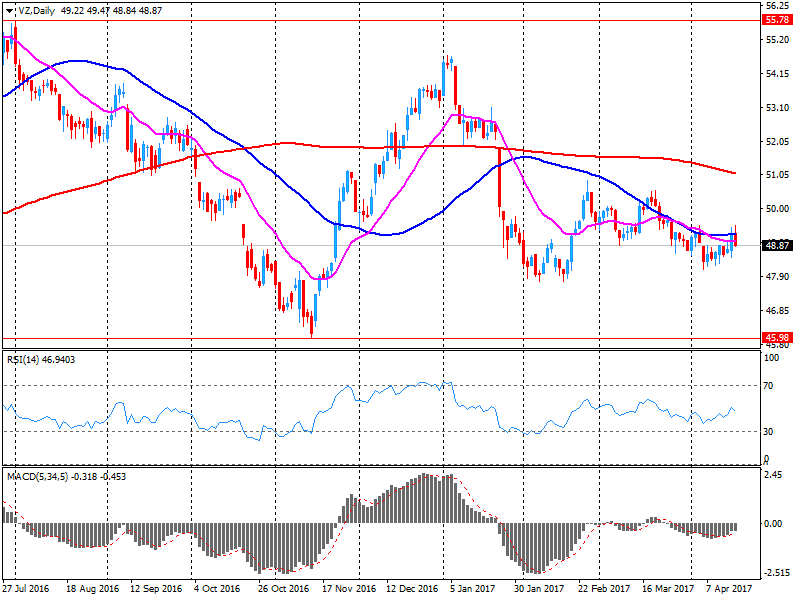The width and height of the screenshot is (800, 600).
Task: Click the 53.10 price axis label
Action: pos(777,107)
